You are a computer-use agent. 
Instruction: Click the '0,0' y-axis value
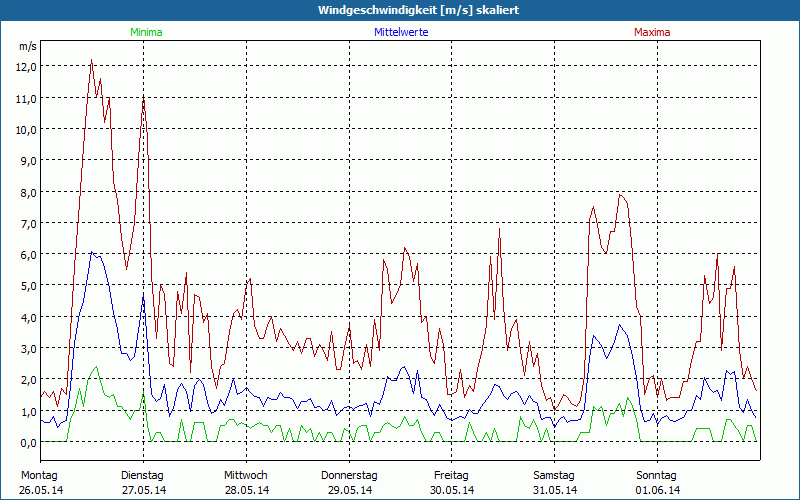(30, 443)
